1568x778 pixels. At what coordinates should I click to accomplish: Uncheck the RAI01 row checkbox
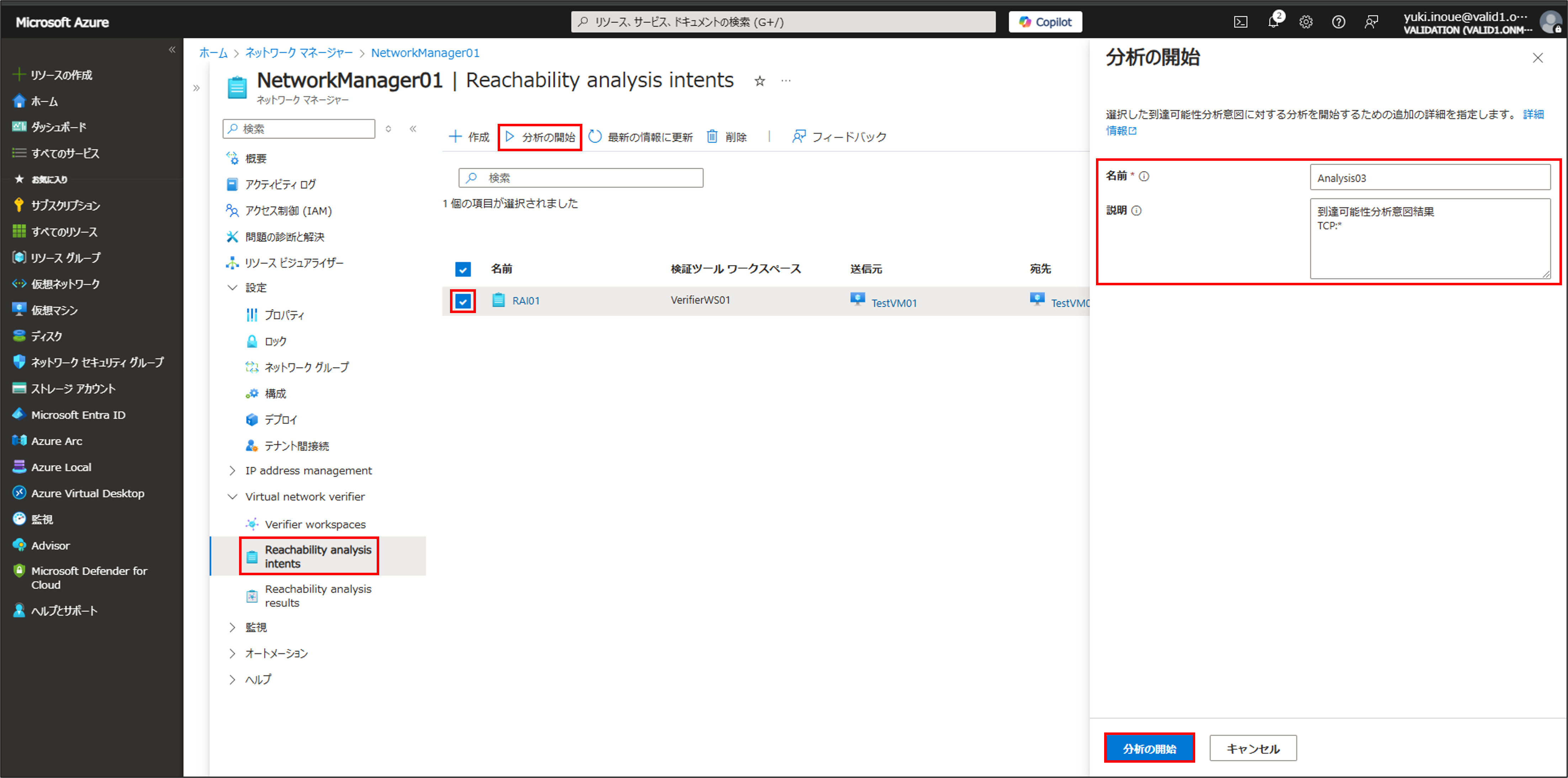click(x=462, y=301)
